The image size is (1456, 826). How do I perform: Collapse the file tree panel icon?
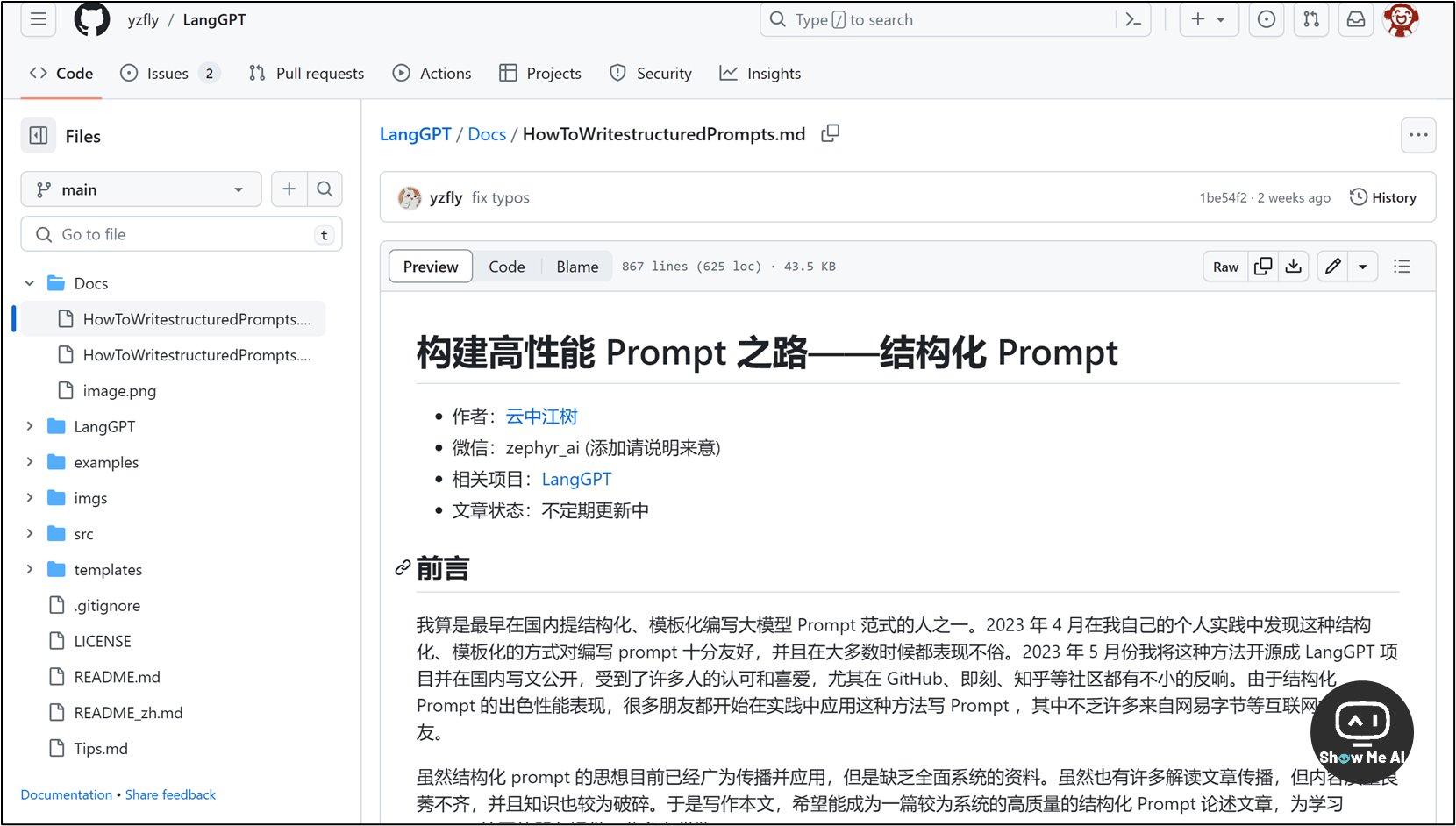(x=39, y=135)
